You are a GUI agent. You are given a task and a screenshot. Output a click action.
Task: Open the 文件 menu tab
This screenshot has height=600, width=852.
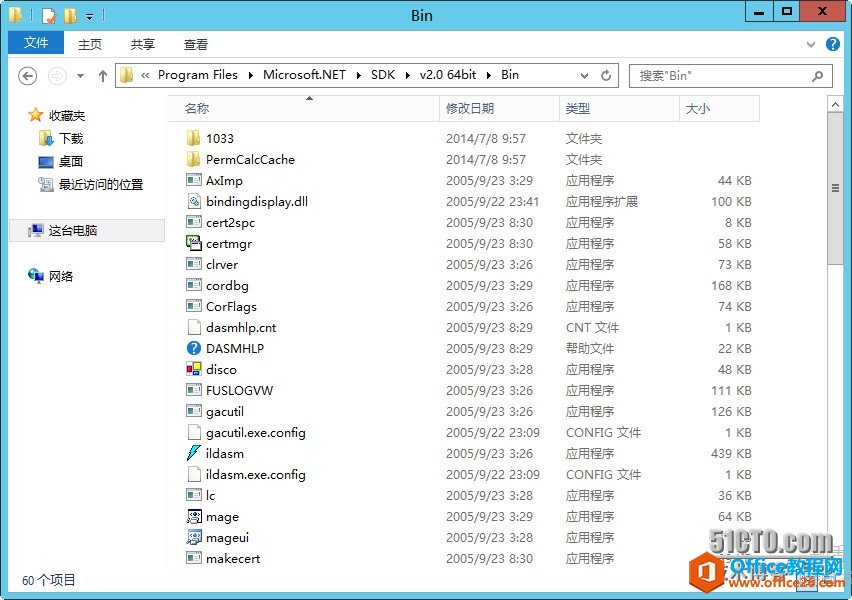[x=36, y=43]
